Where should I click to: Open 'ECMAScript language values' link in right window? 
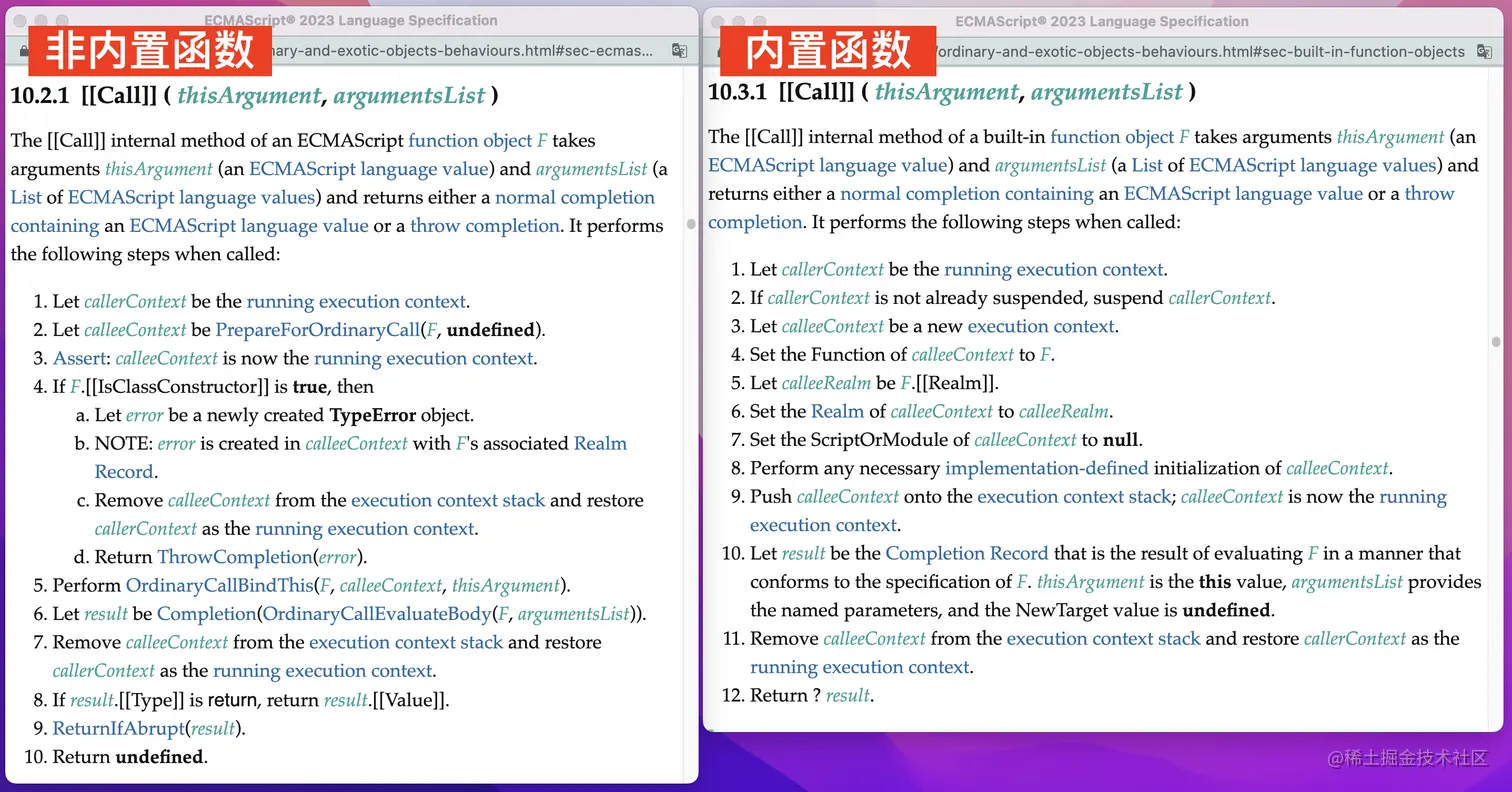(1312, 165)
